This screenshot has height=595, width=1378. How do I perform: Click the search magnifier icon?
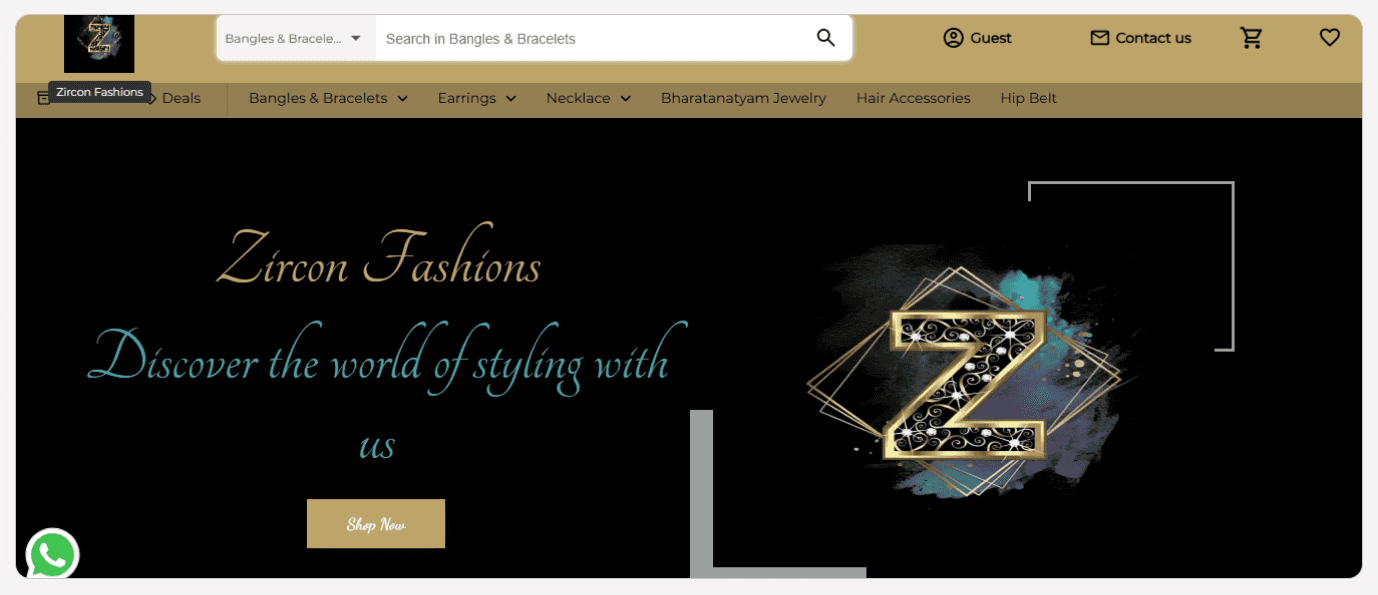pyautogui.click(x=825, y=38)
